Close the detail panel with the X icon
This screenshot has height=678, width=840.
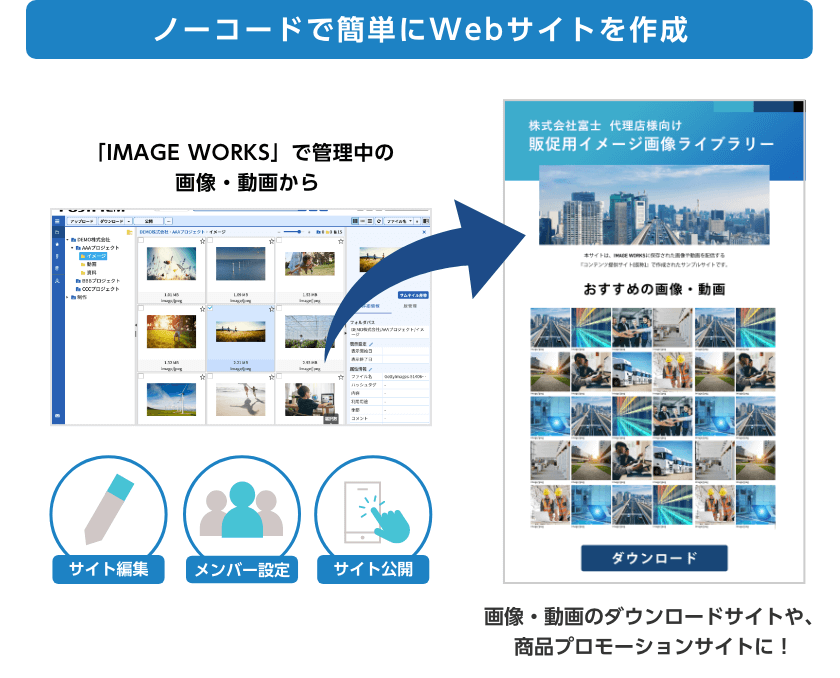coord(423,232)
